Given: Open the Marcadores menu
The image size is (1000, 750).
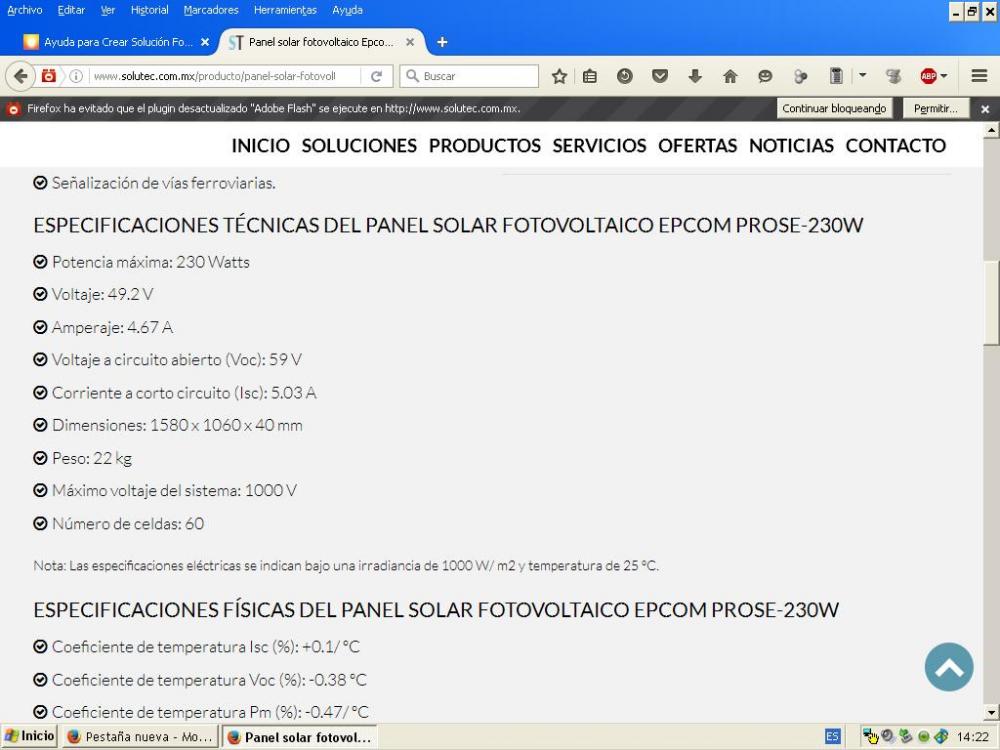Looking at the screenshot, I should (210, 10).
